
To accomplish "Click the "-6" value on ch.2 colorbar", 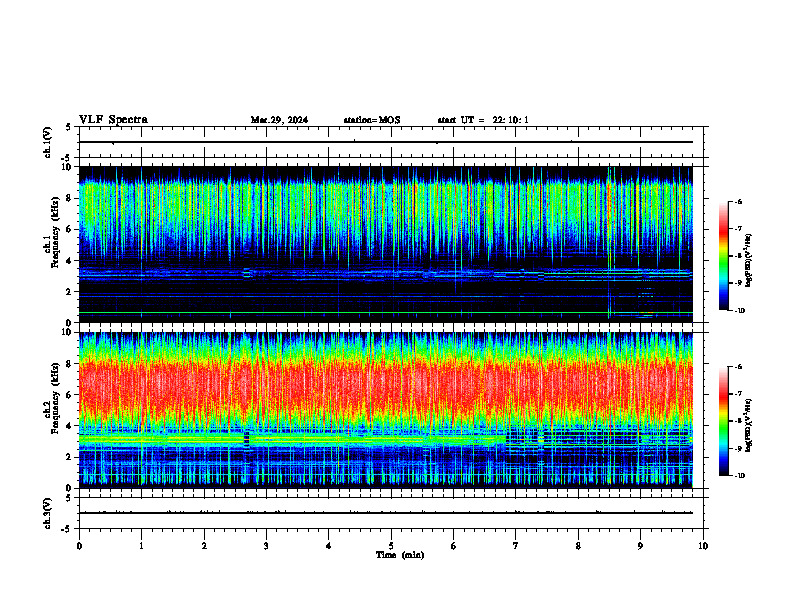I will [738, 367].
